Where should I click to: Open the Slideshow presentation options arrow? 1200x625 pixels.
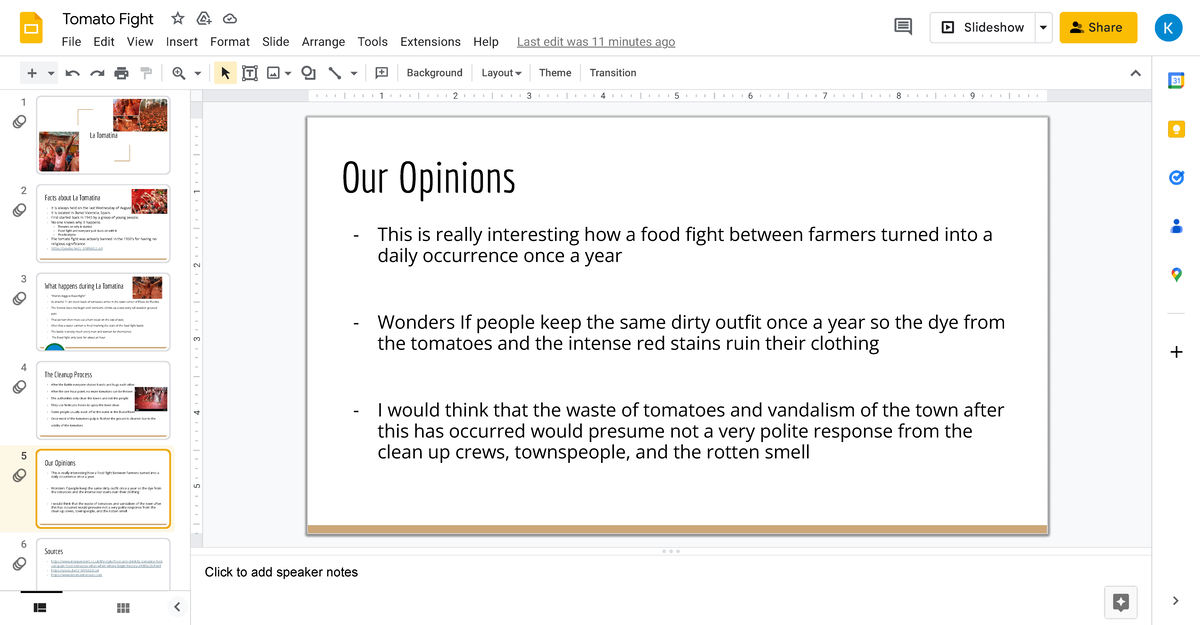pos(1043,27)
